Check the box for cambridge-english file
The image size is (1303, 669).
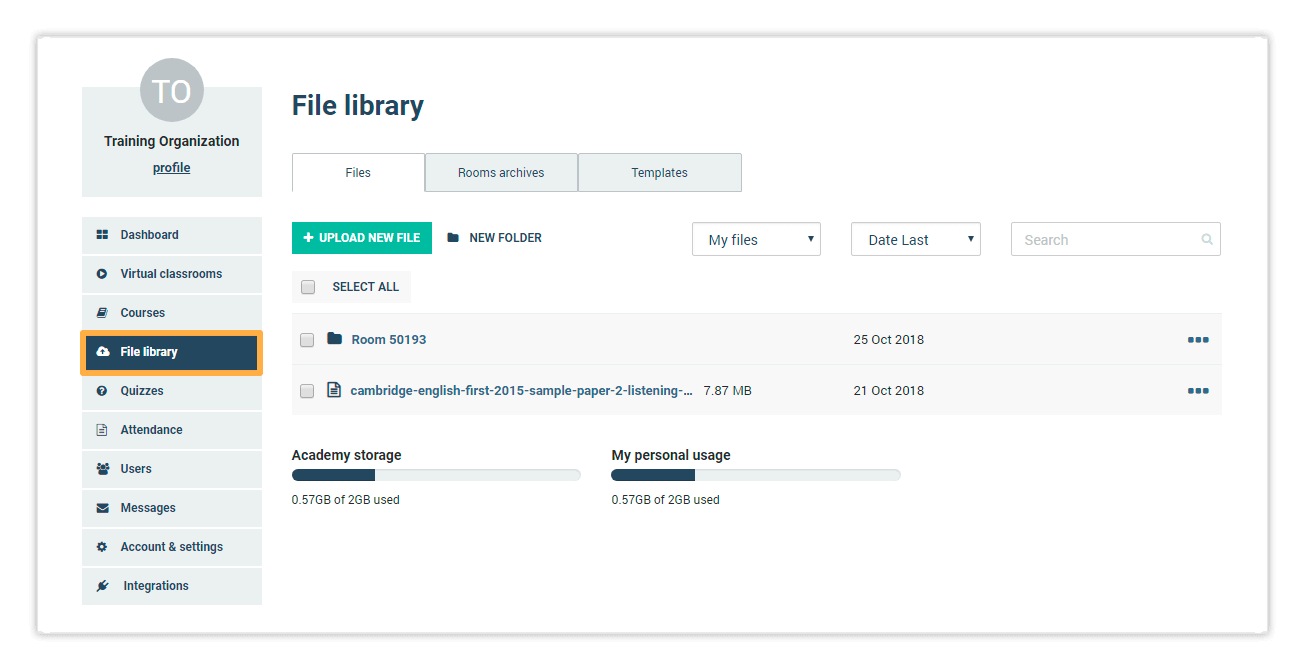click(x=307, y=391)
